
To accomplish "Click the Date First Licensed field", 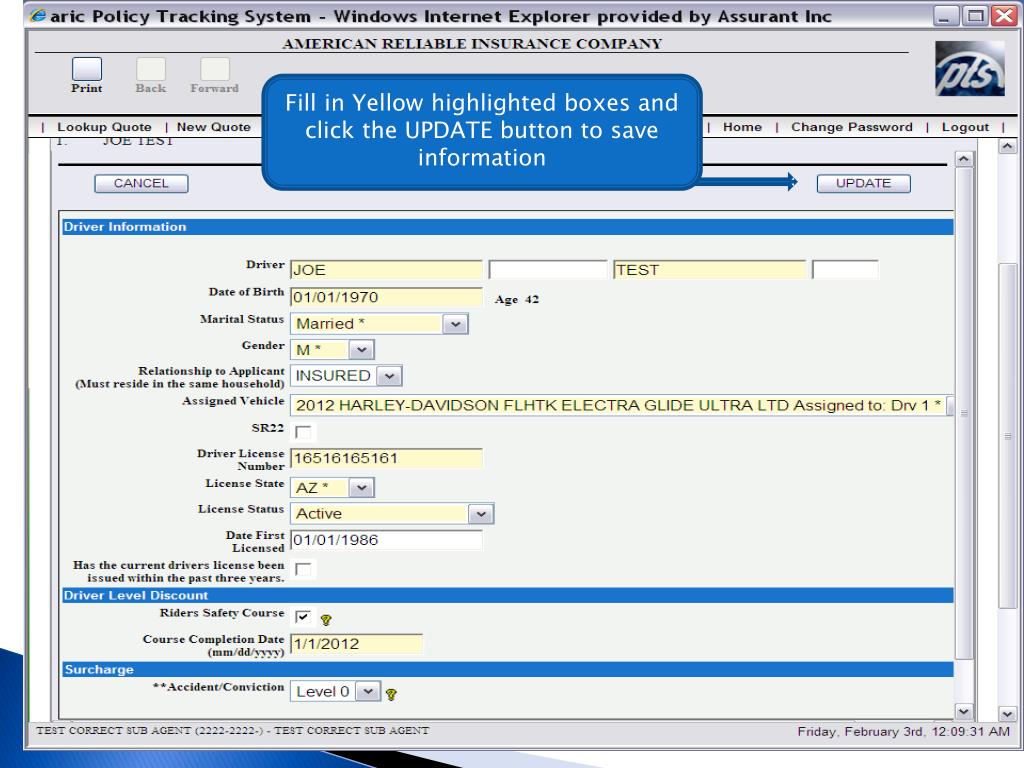I will 386,540.
